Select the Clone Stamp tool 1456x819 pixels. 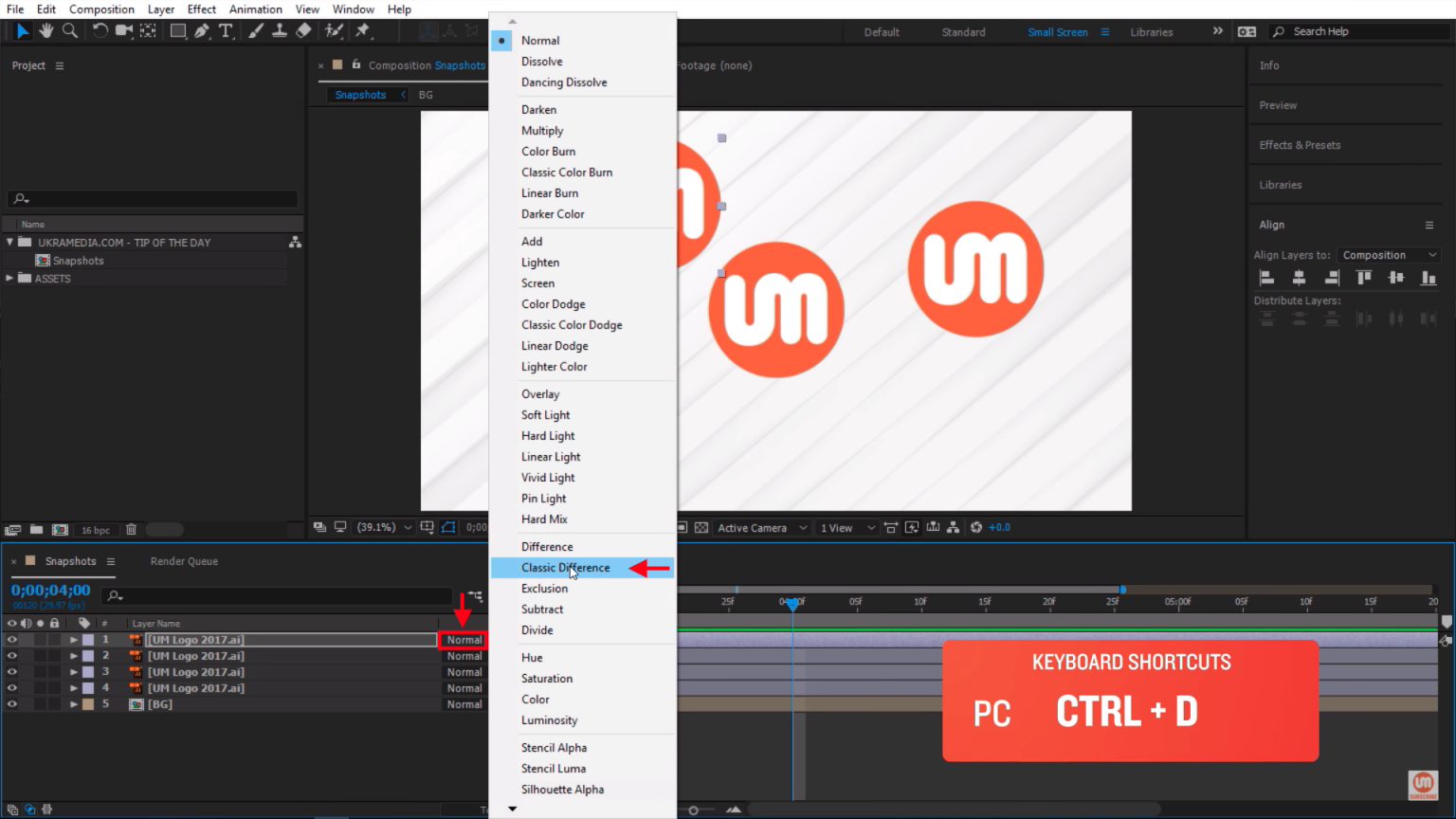point(280,31)
